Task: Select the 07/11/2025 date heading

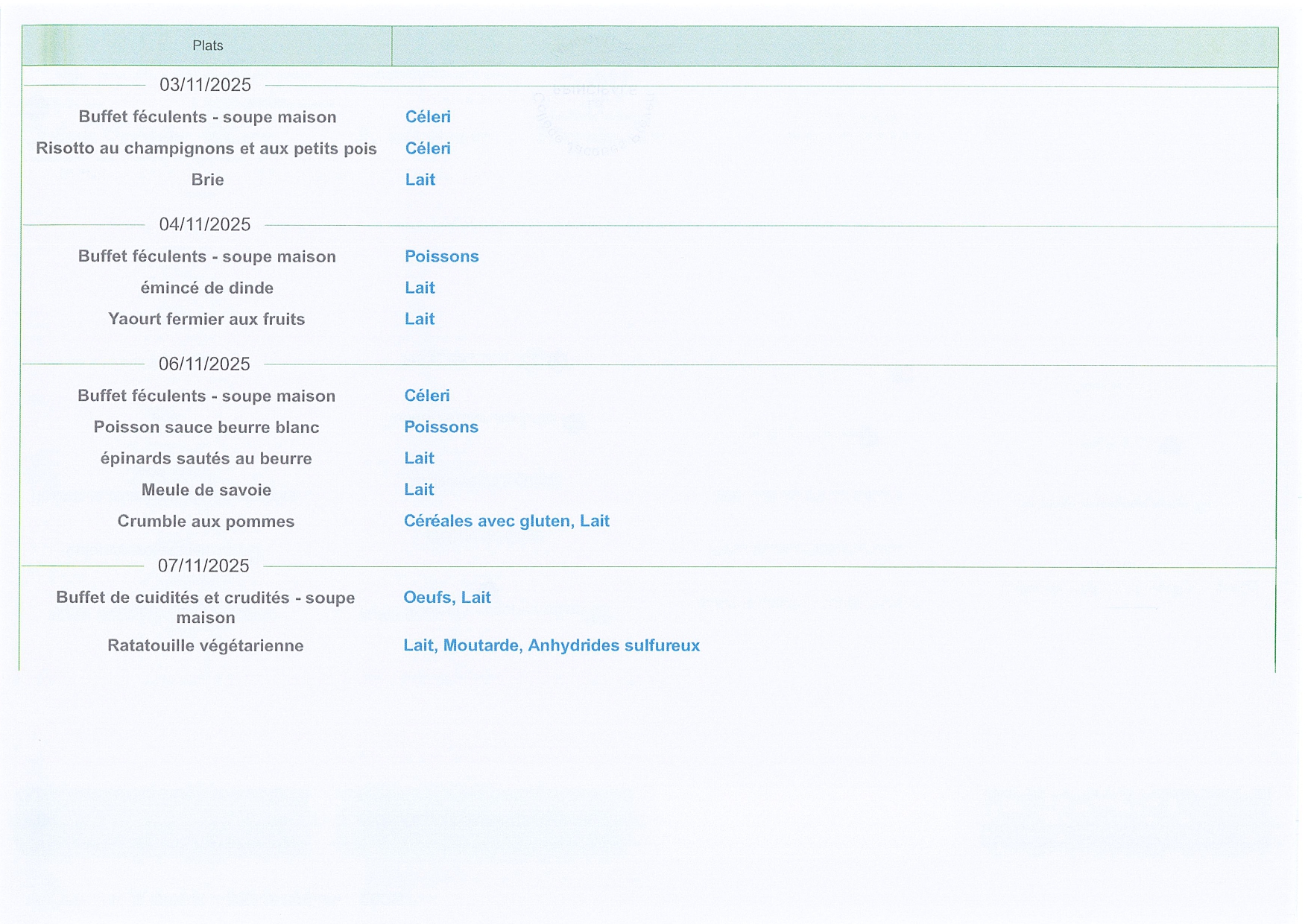Action: tap(203, 566)
